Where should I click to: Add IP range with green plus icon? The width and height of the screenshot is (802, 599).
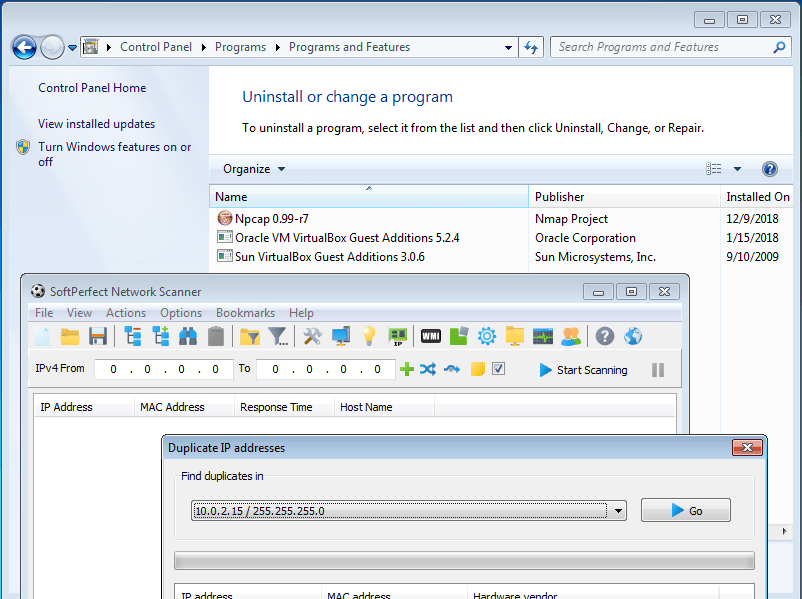(407, 369)
